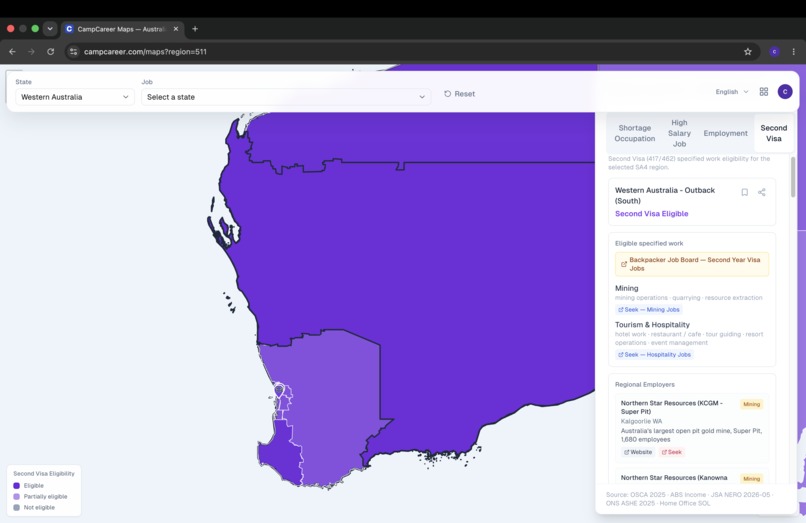
Task: Reload the page in browser
Action: click(50, 51)
